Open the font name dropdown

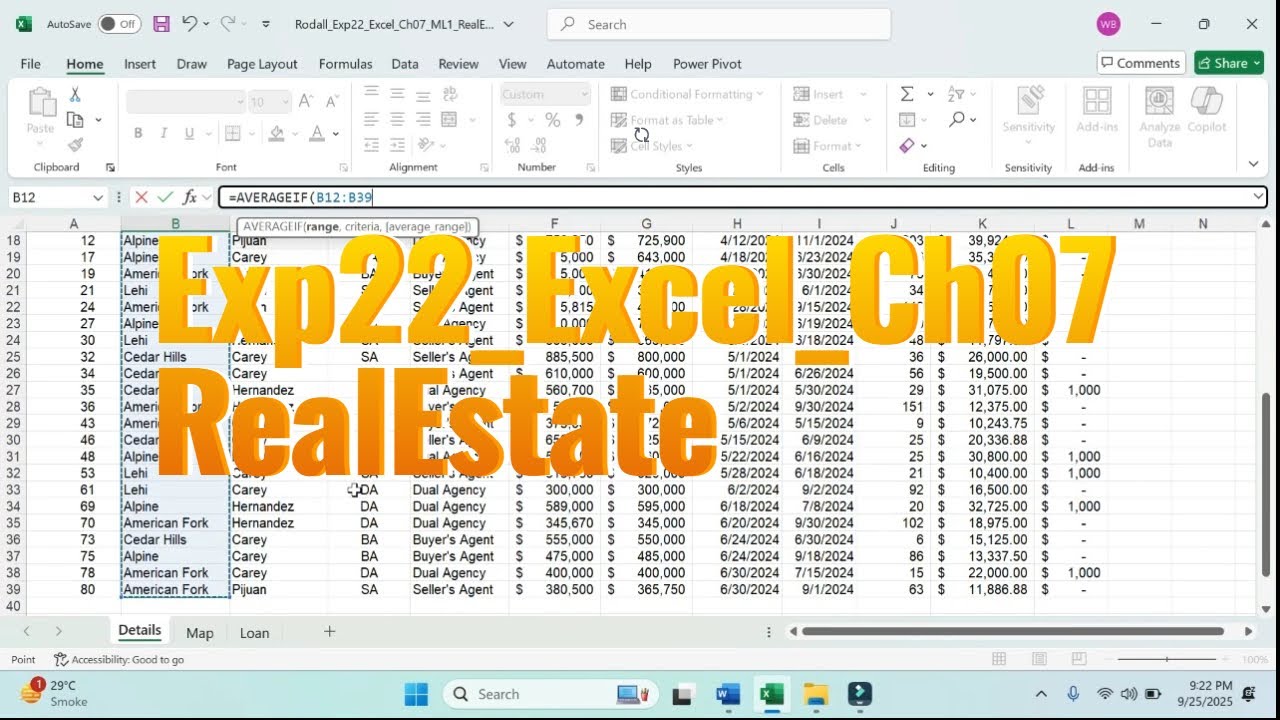[240, 101]
